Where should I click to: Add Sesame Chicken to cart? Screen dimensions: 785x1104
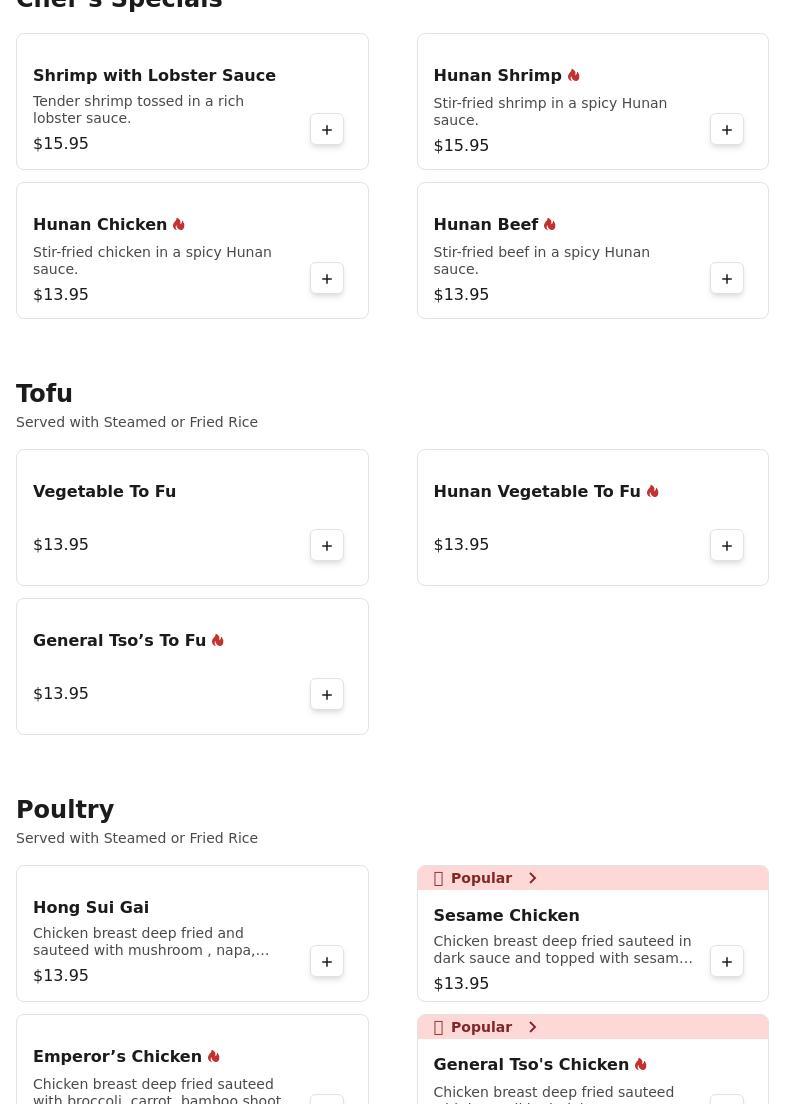point(727,962)
